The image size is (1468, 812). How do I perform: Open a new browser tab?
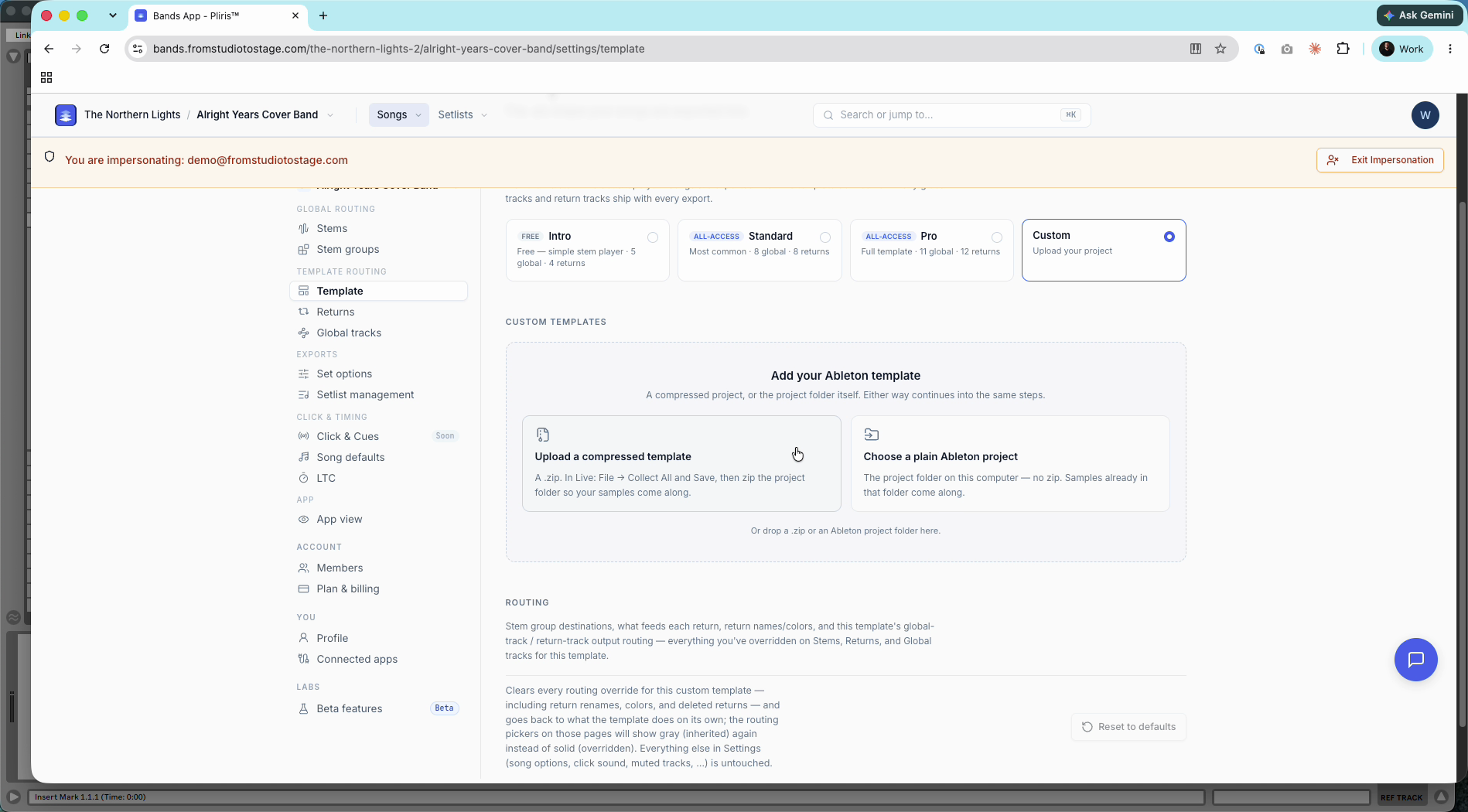[323, 15]
